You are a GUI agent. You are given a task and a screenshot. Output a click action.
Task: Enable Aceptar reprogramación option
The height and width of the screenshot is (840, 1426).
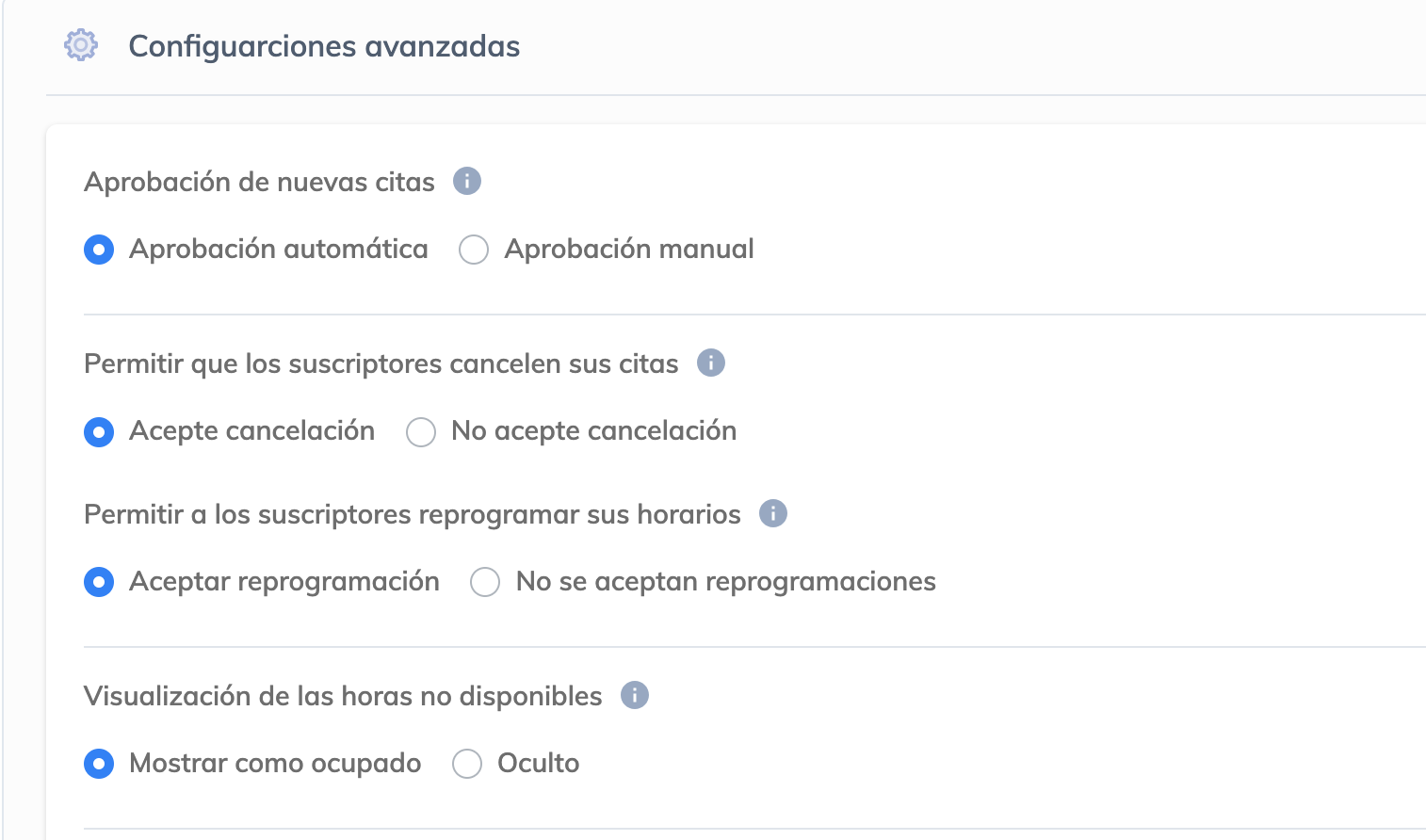click(x=99, y=582)
